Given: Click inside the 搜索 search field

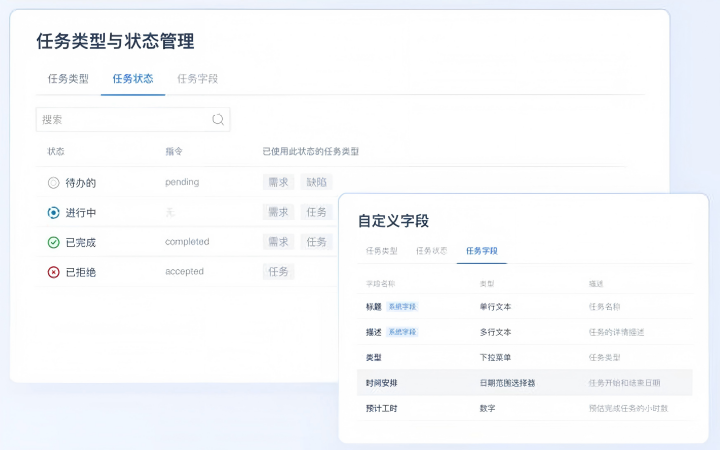Looking at the screenshot, I should coord(120,120).
